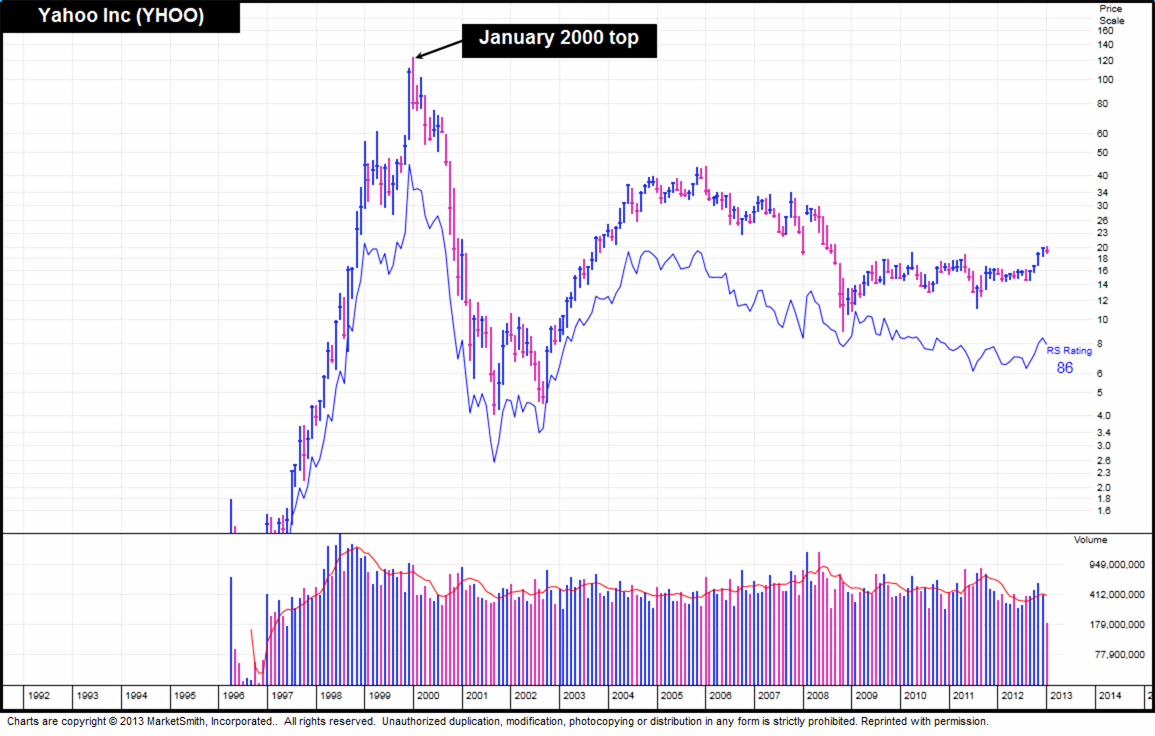Image resolution: width=1155 pixels, height=736 pixels.
Task: Select the price scale value "140"
Action: [1106, 45]
